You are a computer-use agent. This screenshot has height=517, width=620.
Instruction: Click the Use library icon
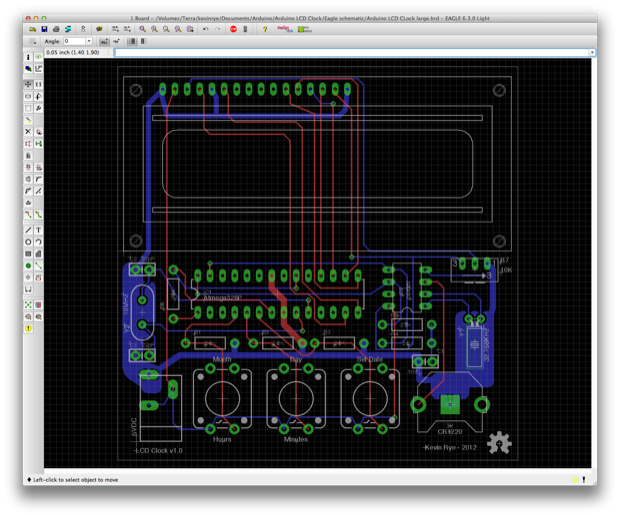(99, 29)
